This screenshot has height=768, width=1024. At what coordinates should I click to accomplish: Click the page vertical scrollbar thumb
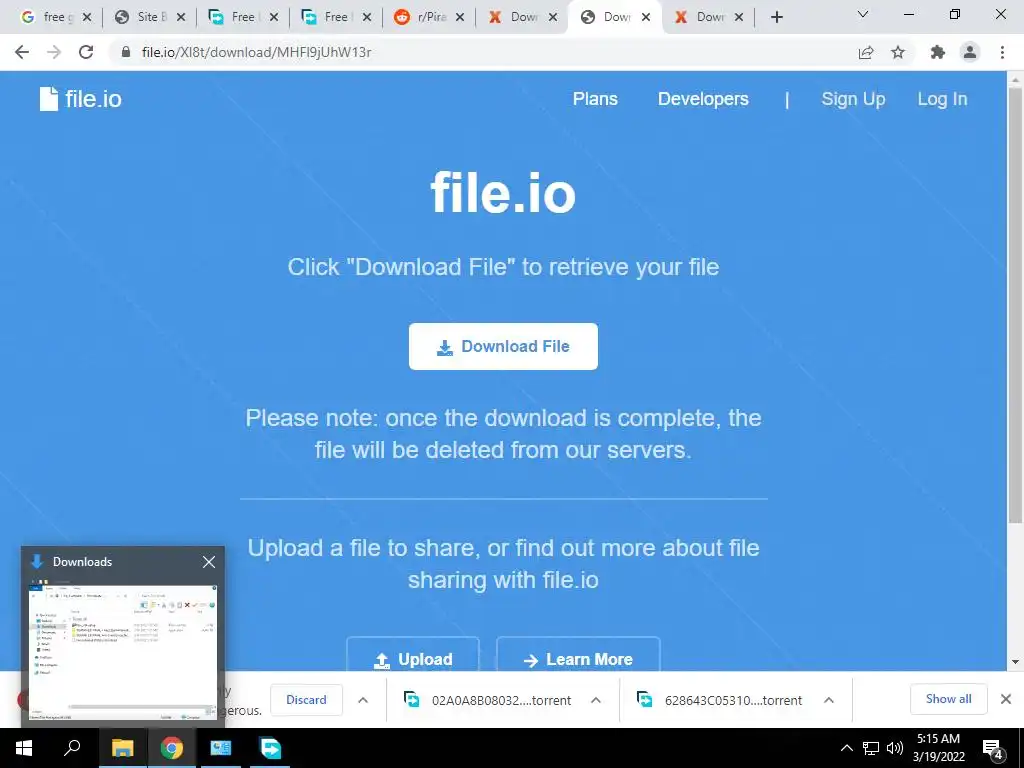click(x=1015, y=304)
